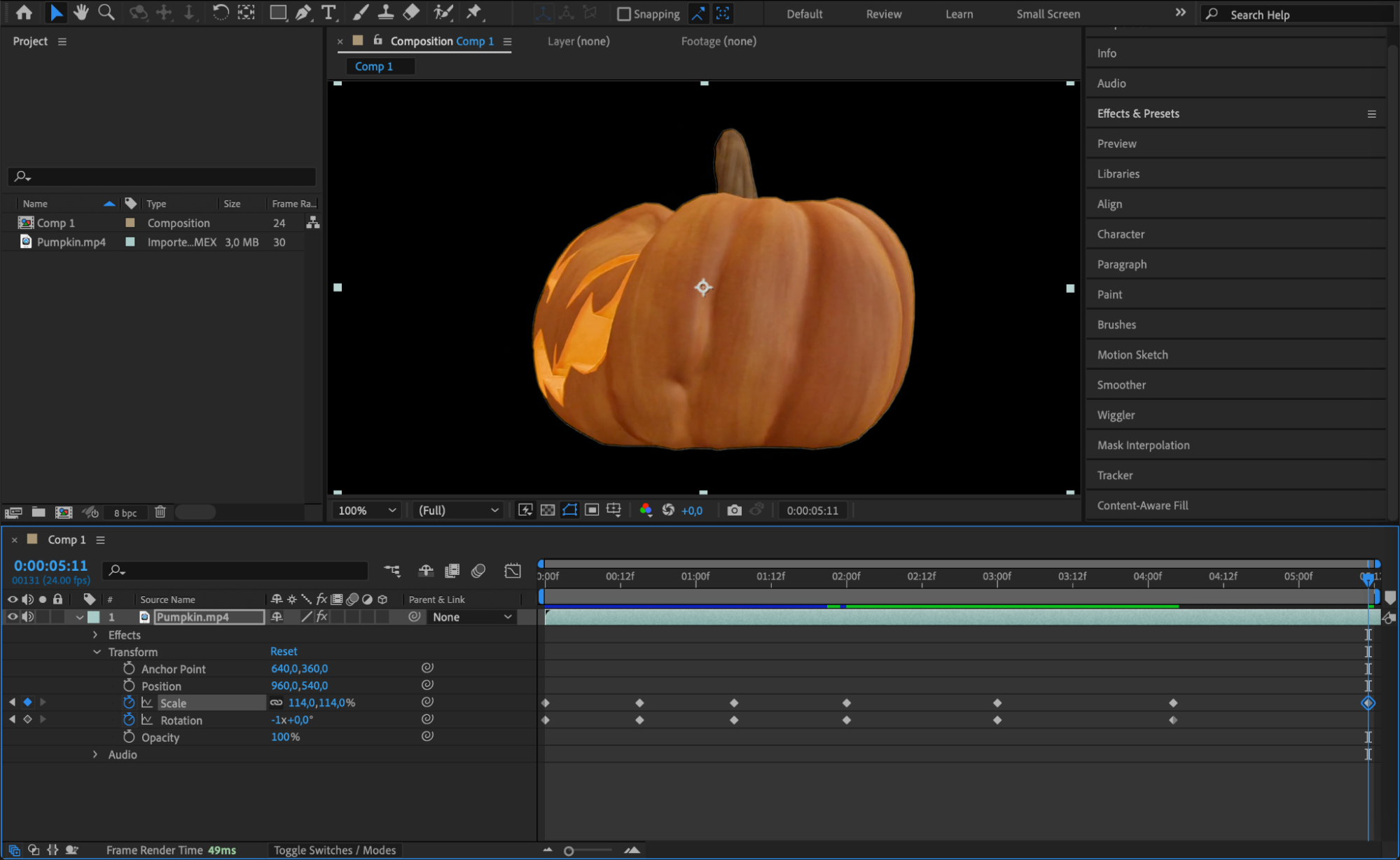The height and width of the screenshot is (860, 1400).
Task: Click Reset next to Transform
Action: click(284, 651)
